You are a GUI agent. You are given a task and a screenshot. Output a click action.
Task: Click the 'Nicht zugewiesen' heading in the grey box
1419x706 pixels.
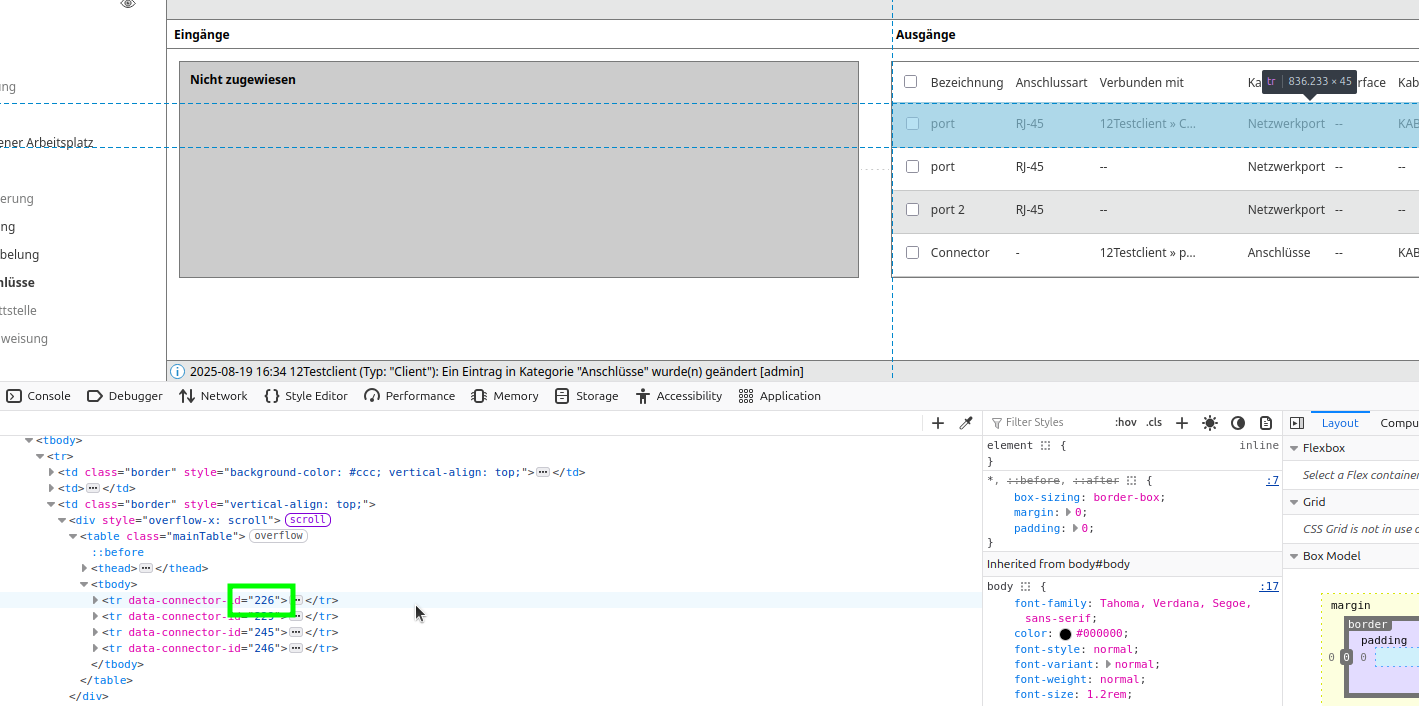(x=243, y=80)
